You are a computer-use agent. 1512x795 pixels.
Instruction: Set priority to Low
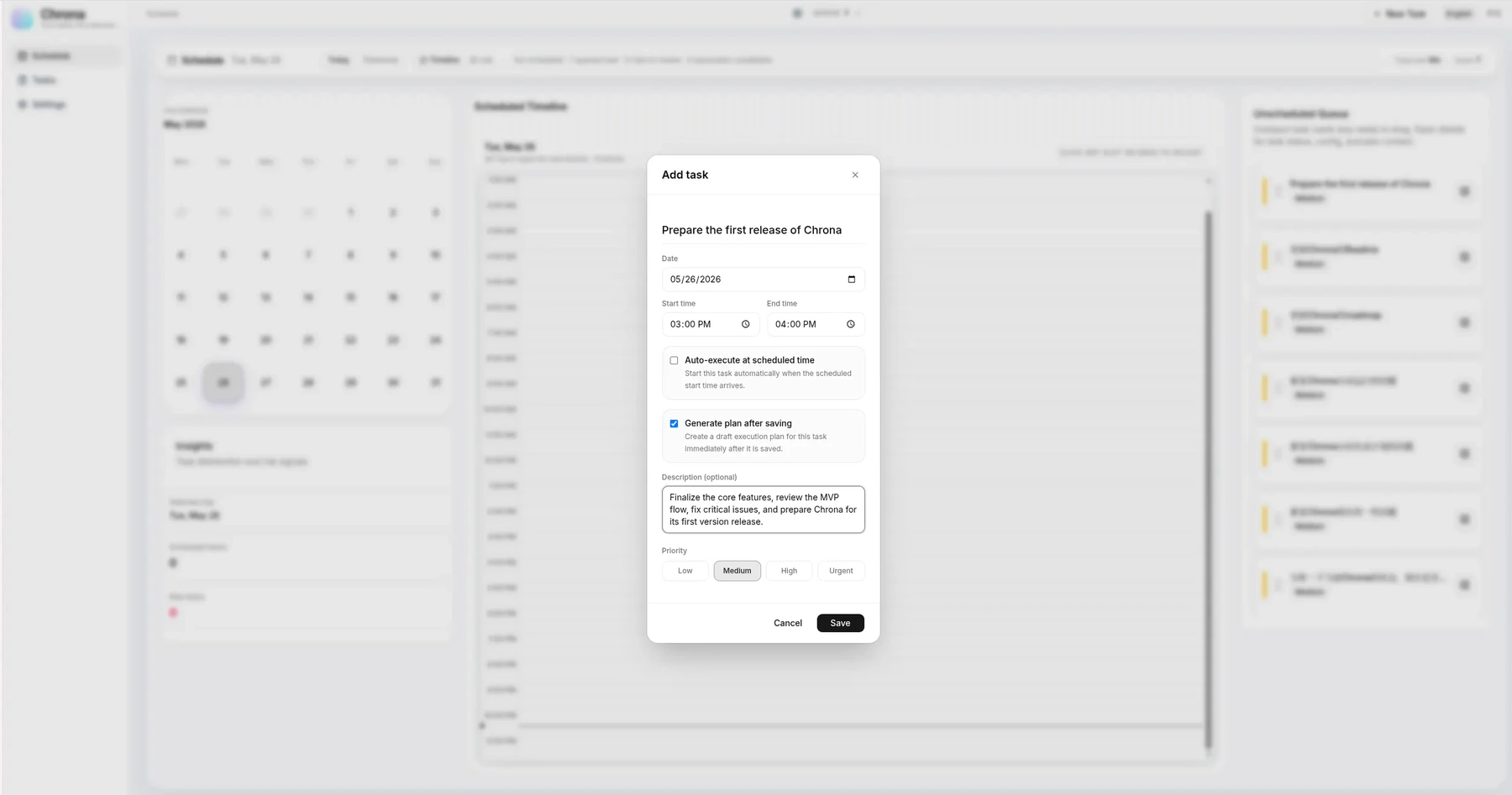[x=685, y=571]
